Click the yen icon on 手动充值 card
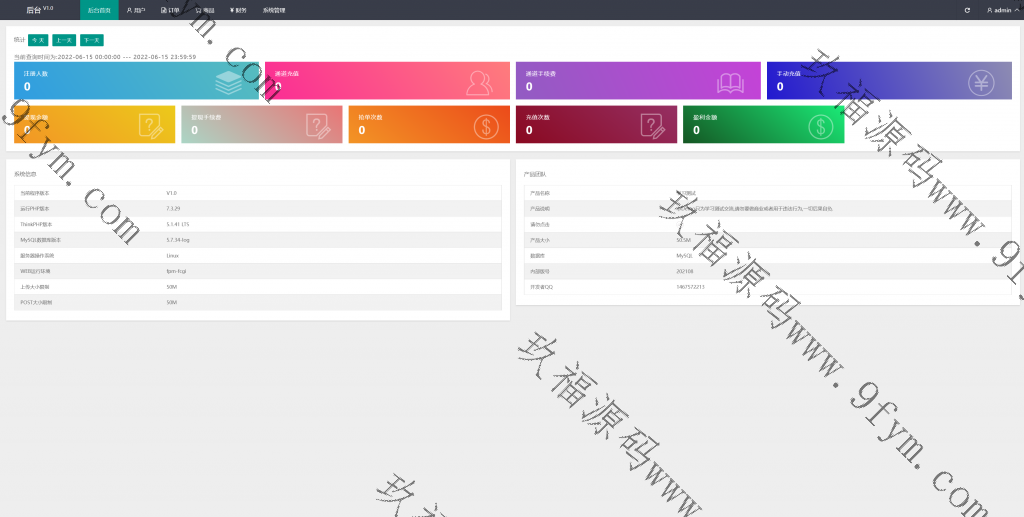This screenshot has width=1024, height=517. (x=981, y=82)
